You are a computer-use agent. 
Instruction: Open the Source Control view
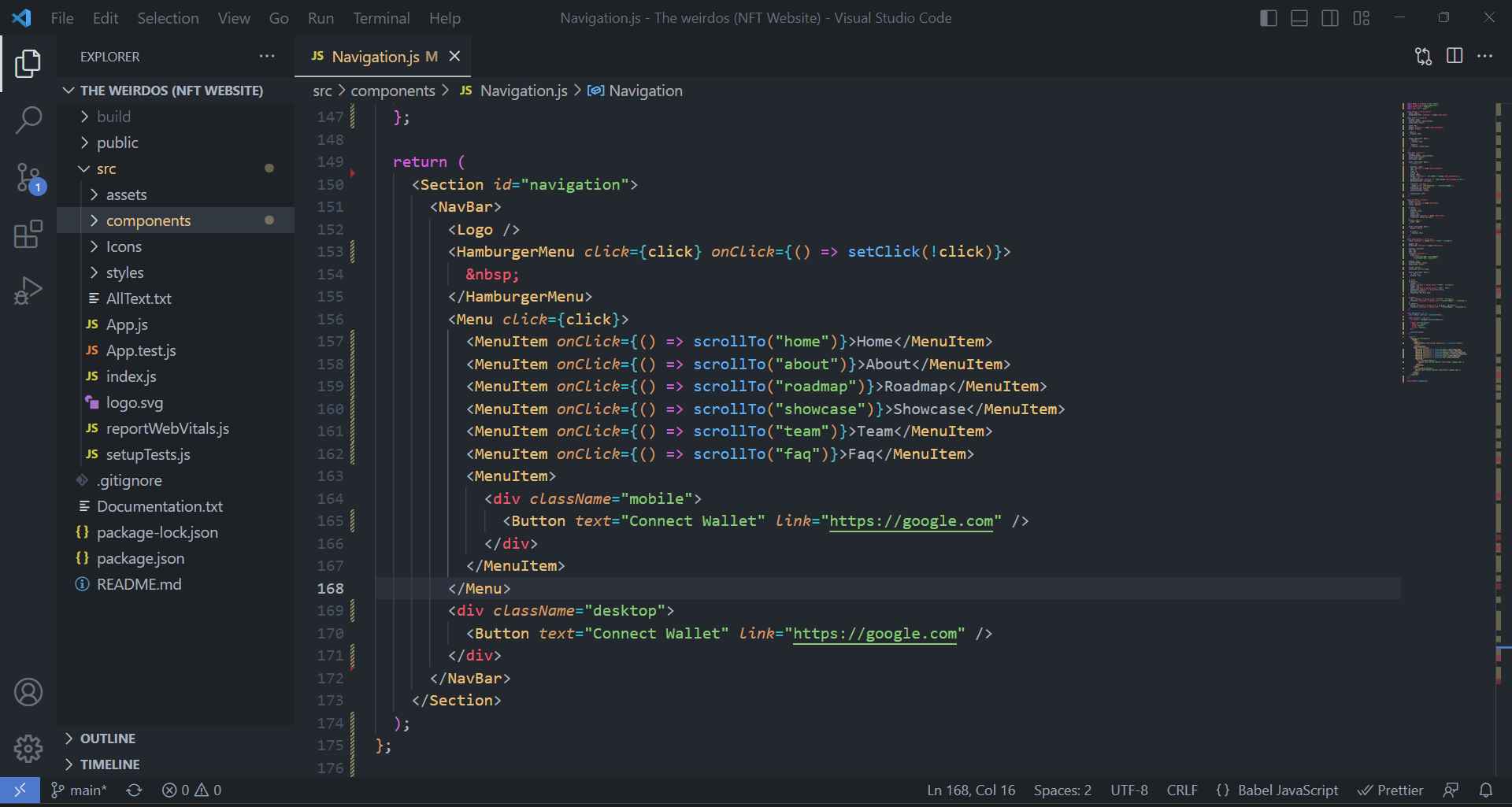pyautogui.click(x=28, y=178)
